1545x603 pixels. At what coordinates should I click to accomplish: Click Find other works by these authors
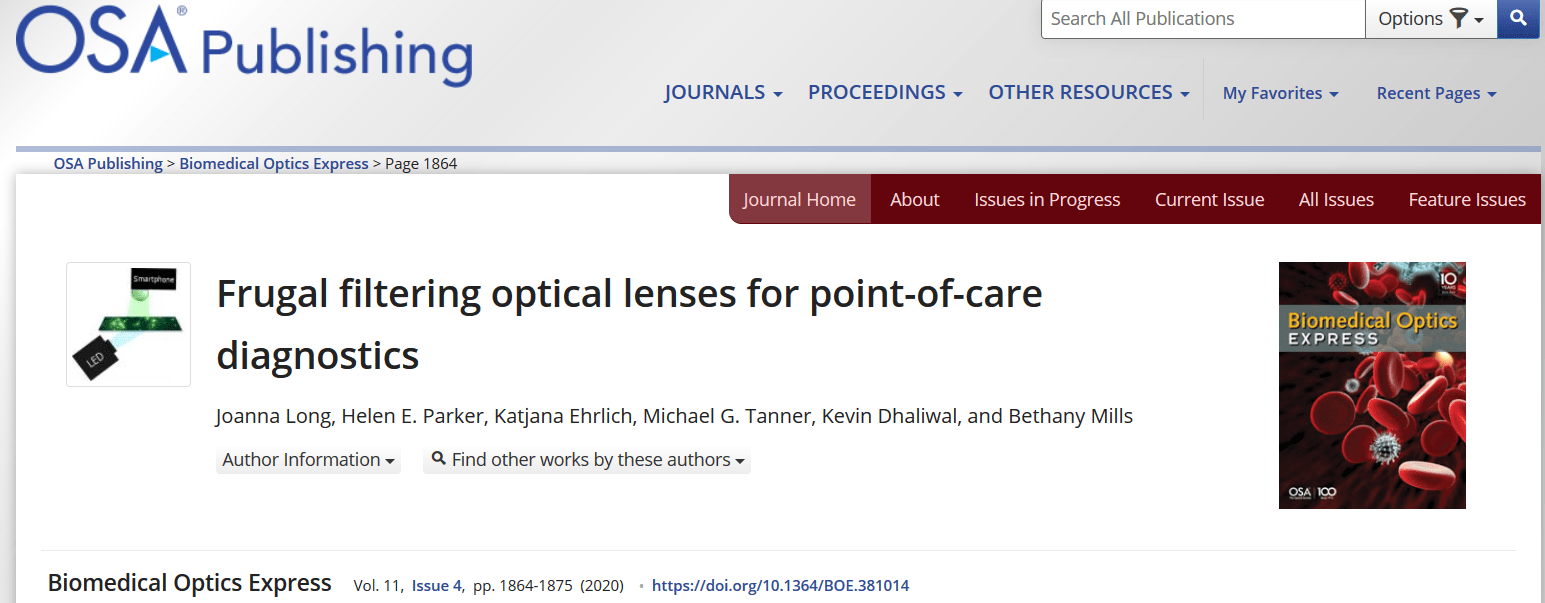point(587,460)
